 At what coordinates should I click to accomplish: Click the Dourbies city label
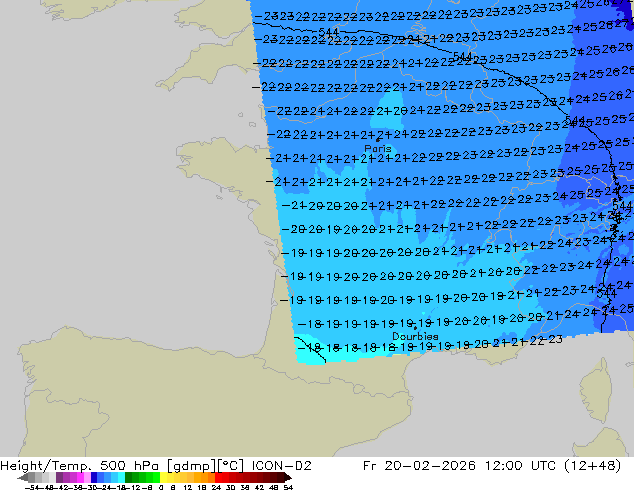pyautogui.click(x=415, y=336)
